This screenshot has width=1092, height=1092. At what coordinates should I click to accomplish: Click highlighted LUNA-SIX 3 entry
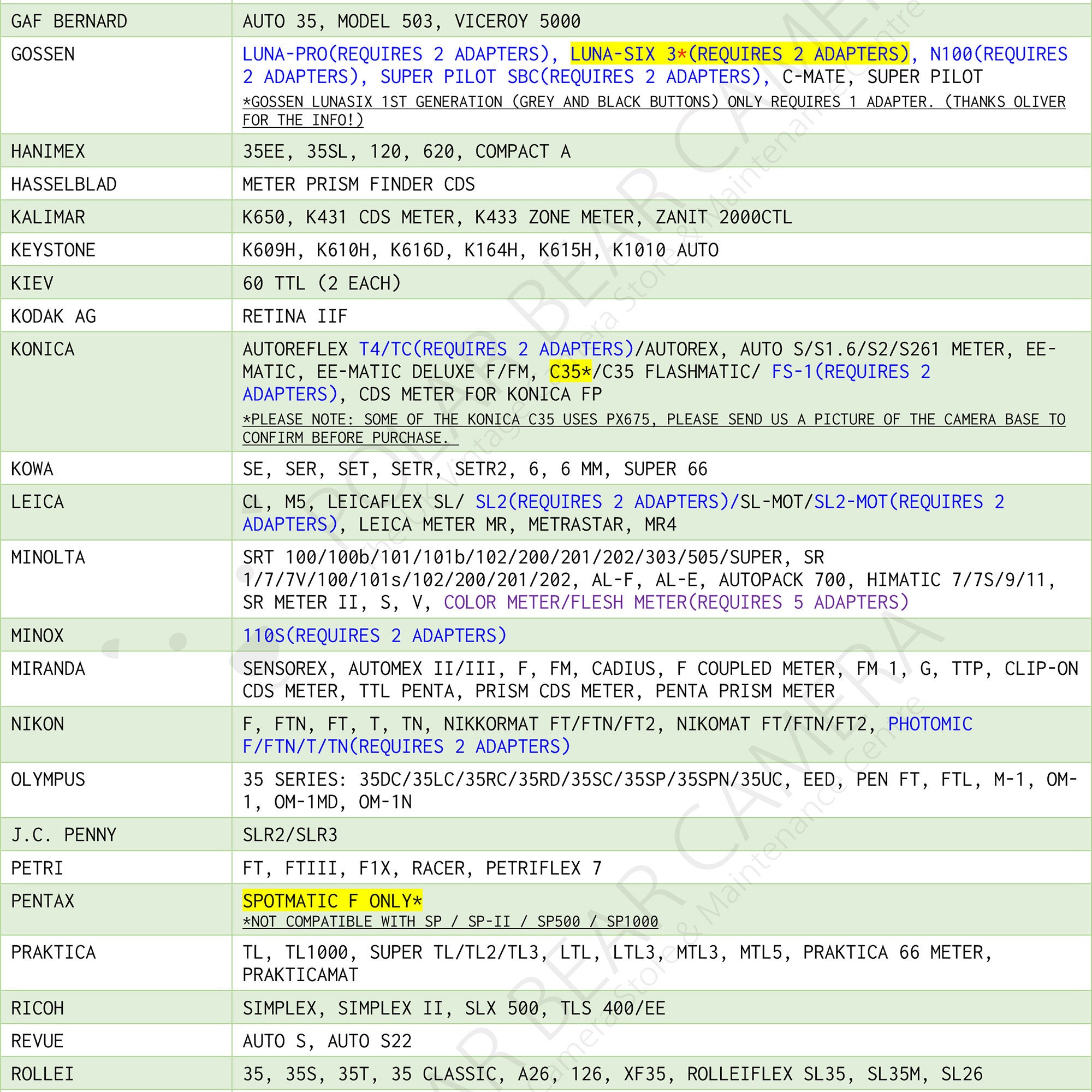pos(740,54)
